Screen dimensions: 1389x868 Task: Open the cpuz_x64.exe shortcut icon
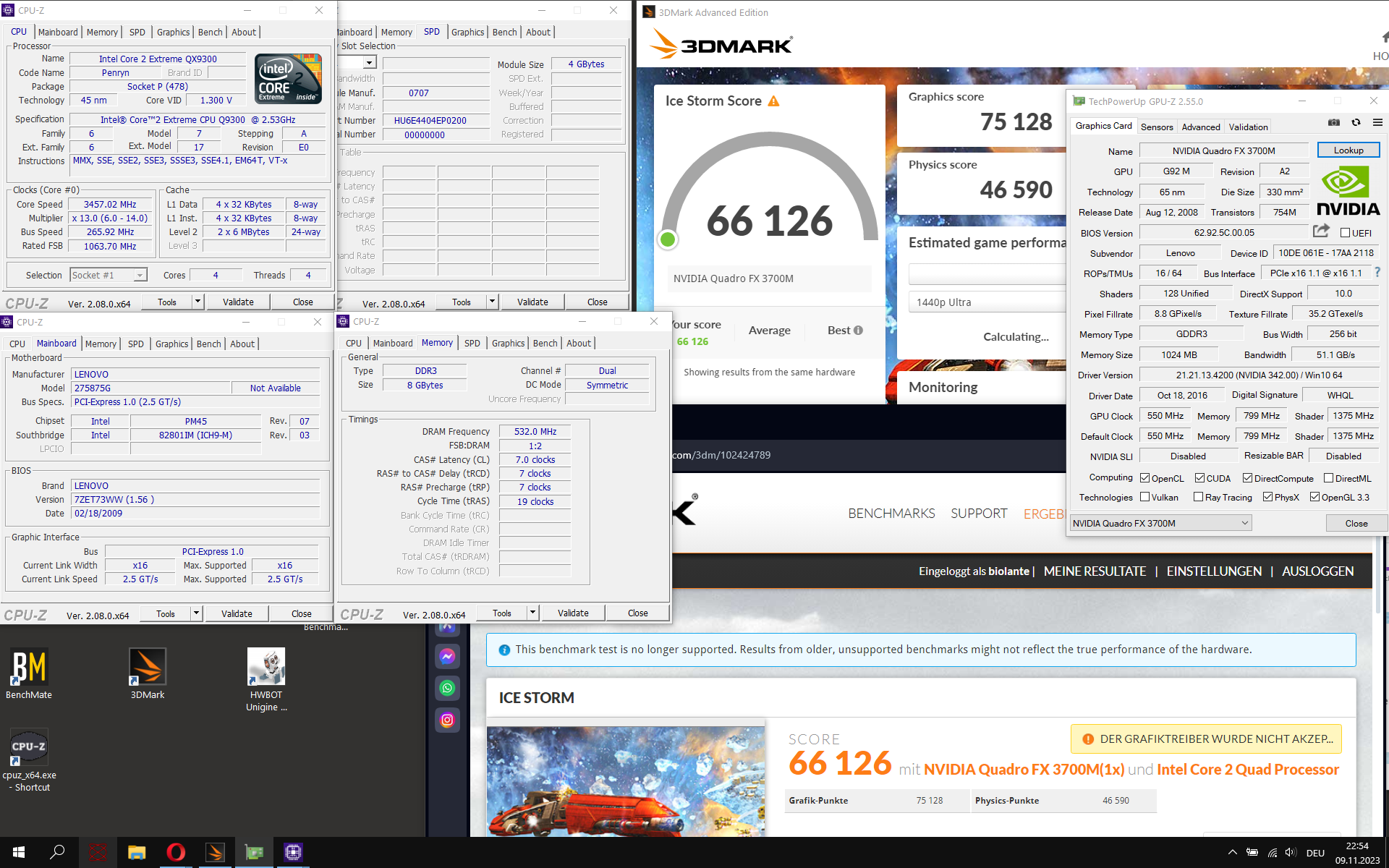(x=29, y=747)
